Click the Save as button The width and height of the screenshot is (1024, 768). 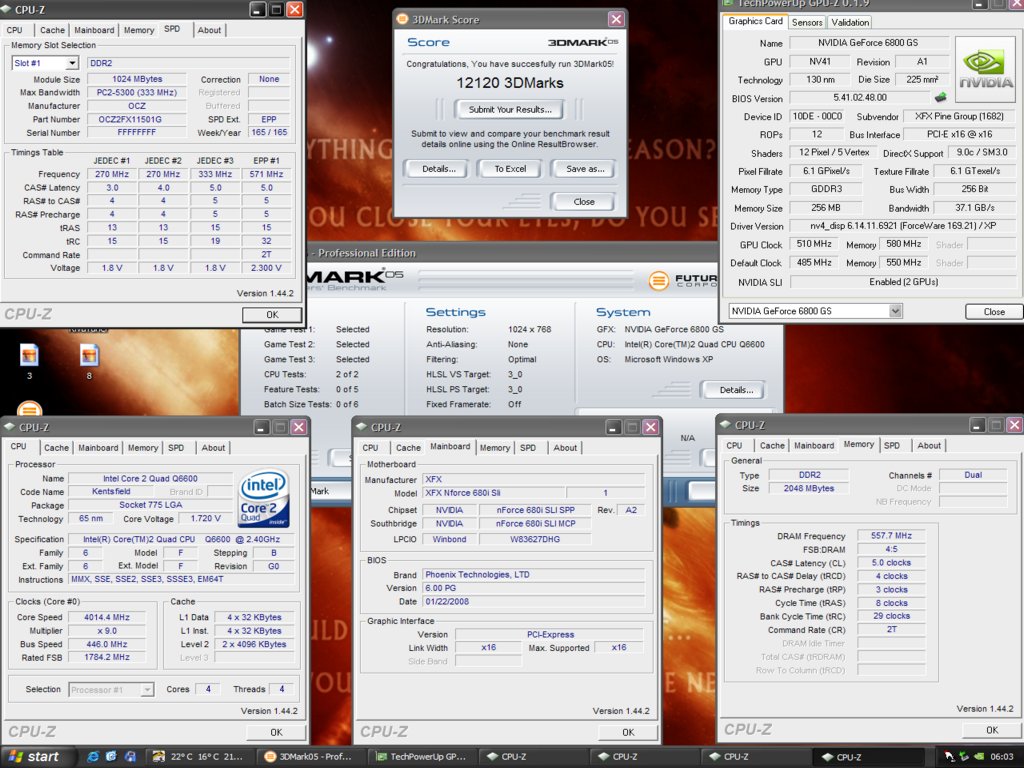[584, 168]
